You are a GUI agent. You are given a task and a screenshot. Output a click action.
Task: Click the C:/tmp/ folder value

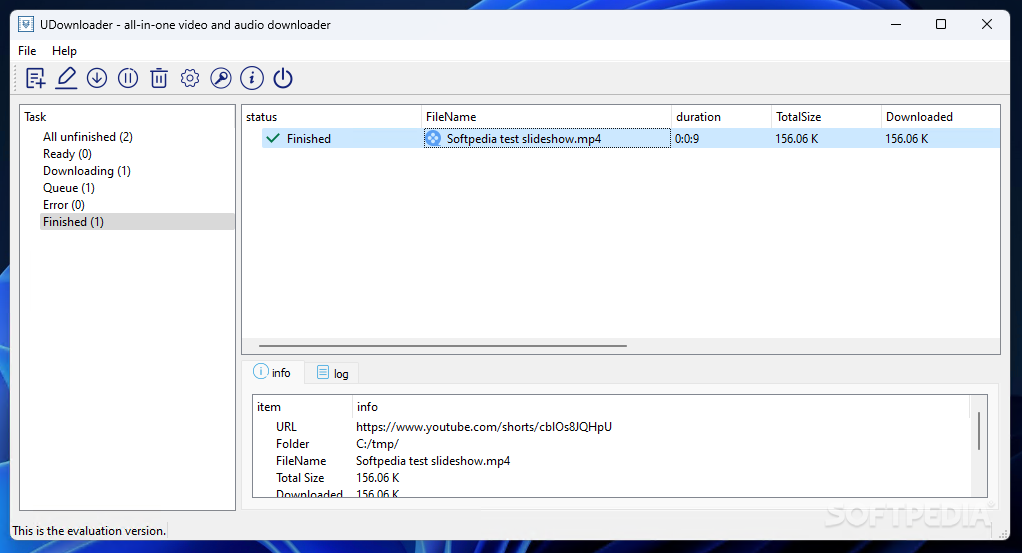click(x=377, y=444)
